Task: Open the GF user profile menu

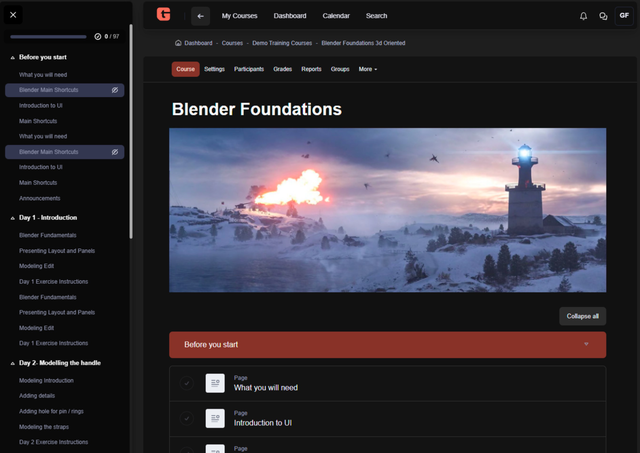Action: [x=624, y=16]
